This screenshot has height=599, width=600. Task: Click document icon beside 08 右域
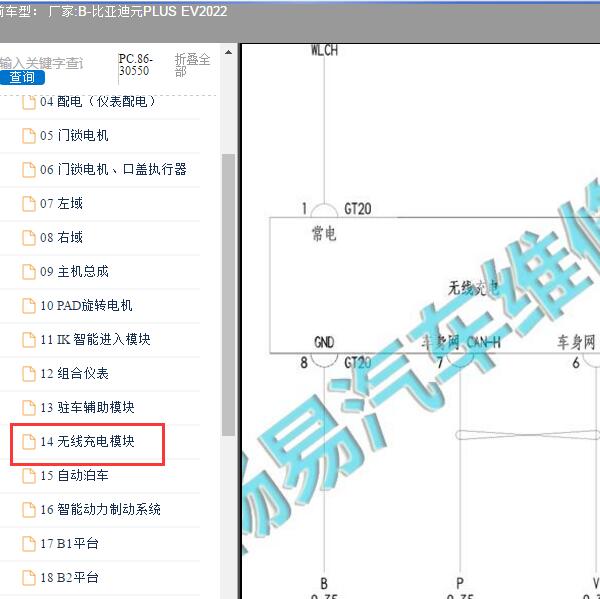[29, 238]
